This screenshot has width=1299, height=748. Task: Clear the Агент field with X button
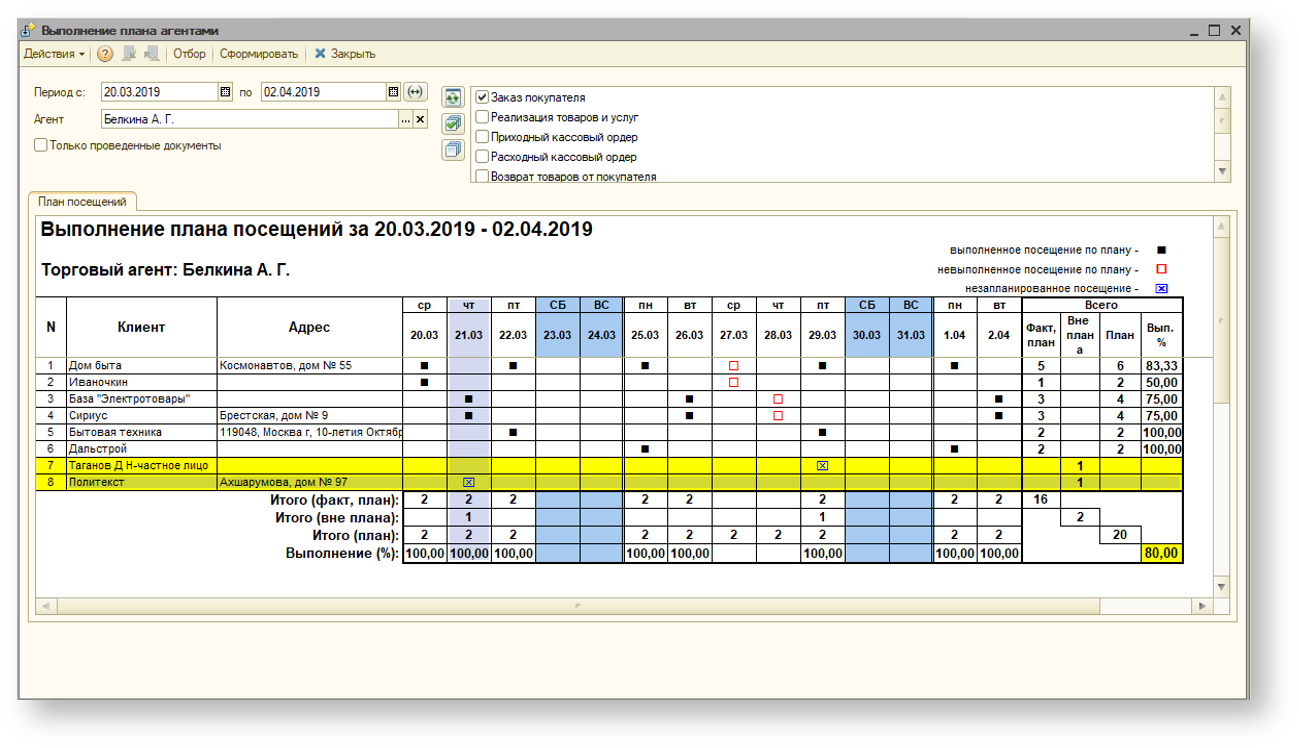click(420, 120)
